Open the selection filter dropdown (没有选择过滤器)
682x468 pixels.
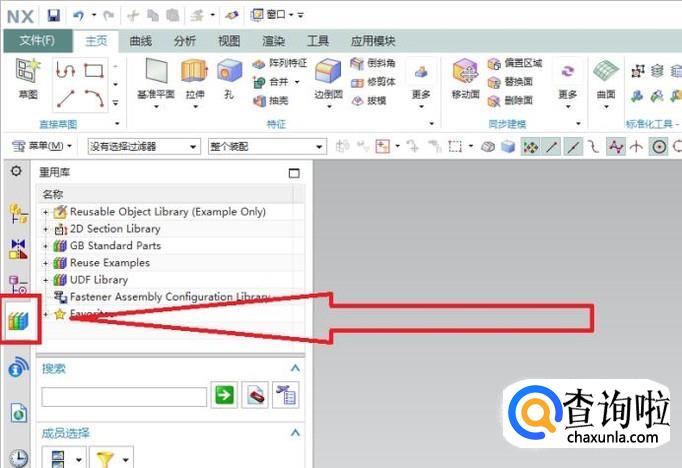144,147
